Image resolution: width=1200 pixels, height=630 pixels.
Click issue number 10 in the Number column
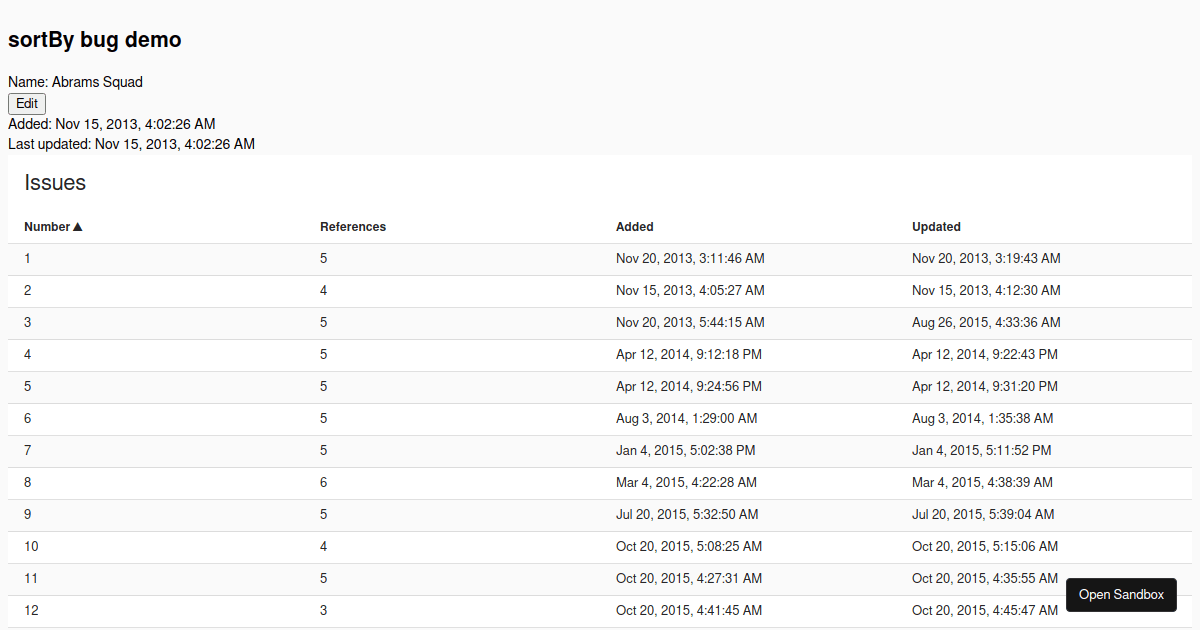coord(32,547)
